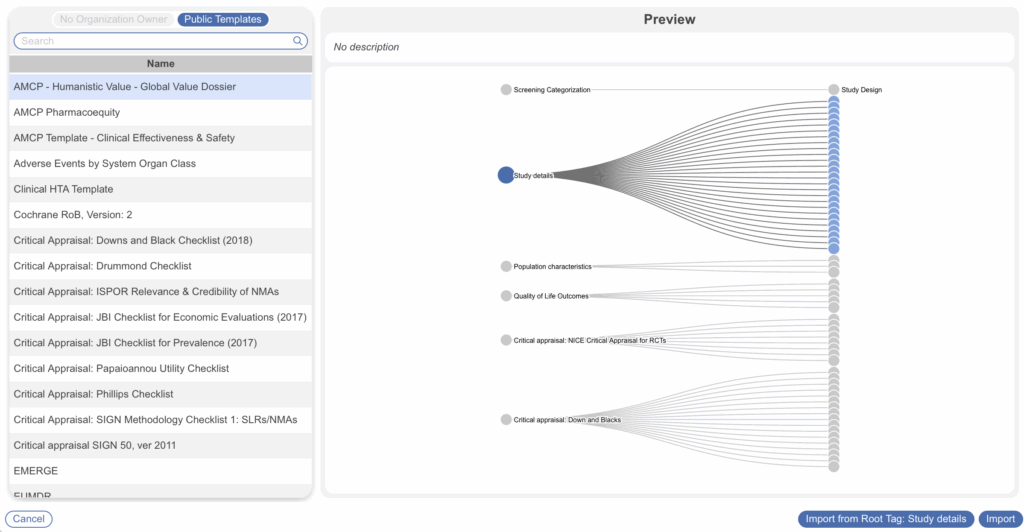Click the NICE Critical Appraisal for RCTs node
This screenshot has height=532, width=1024.
pyautogui.click(x=506, y=340)
